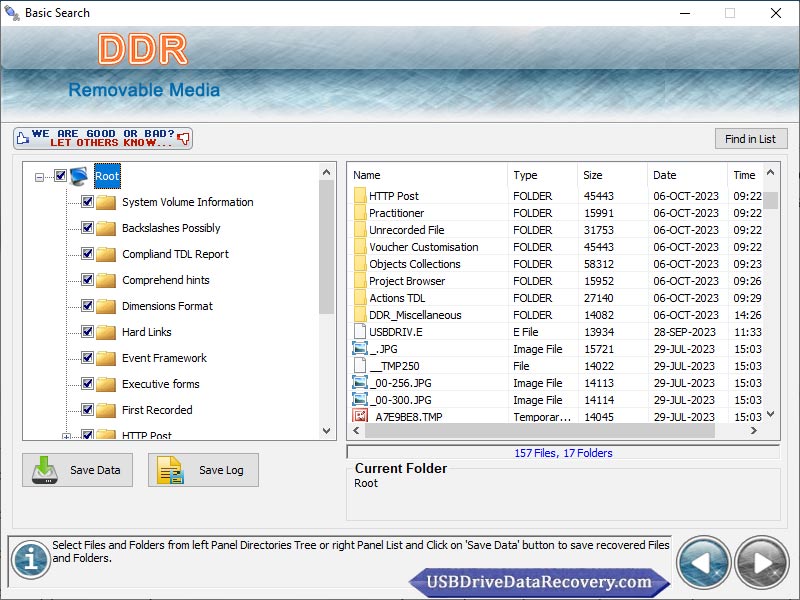Click the Save Log button label
Image resolution: width=800 pixels, height=600 pixels.
[221, 470]
